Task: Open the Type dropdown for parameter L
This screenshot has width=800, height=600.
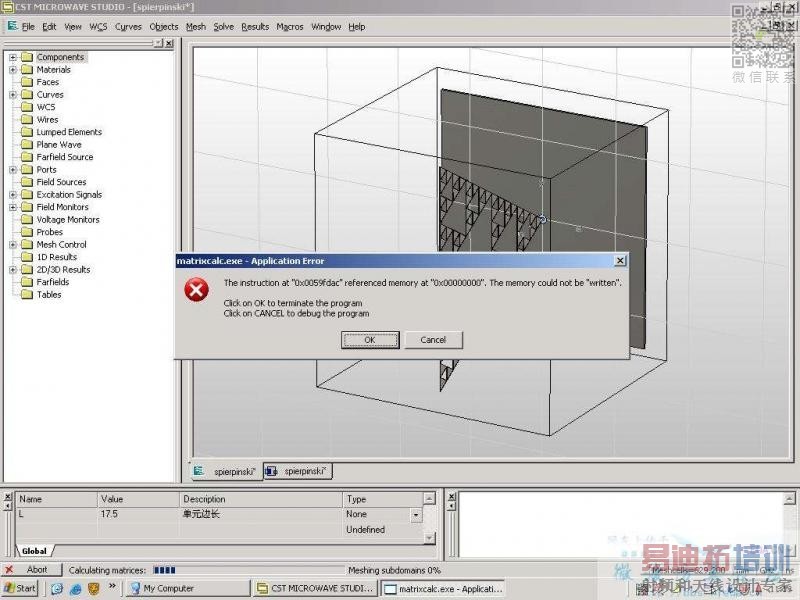Action: [416, 515]
